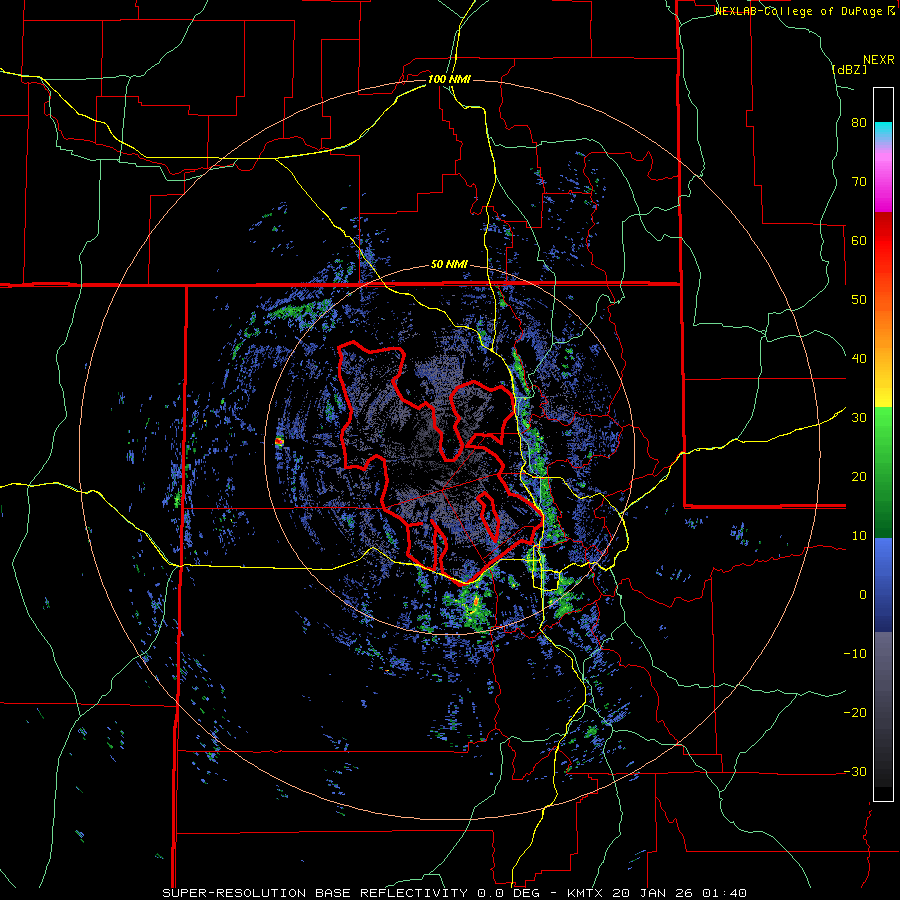Click the SUPER-RESOLUTION BASE REFLECTIVITY caption
900x900 pixels.
315,893
